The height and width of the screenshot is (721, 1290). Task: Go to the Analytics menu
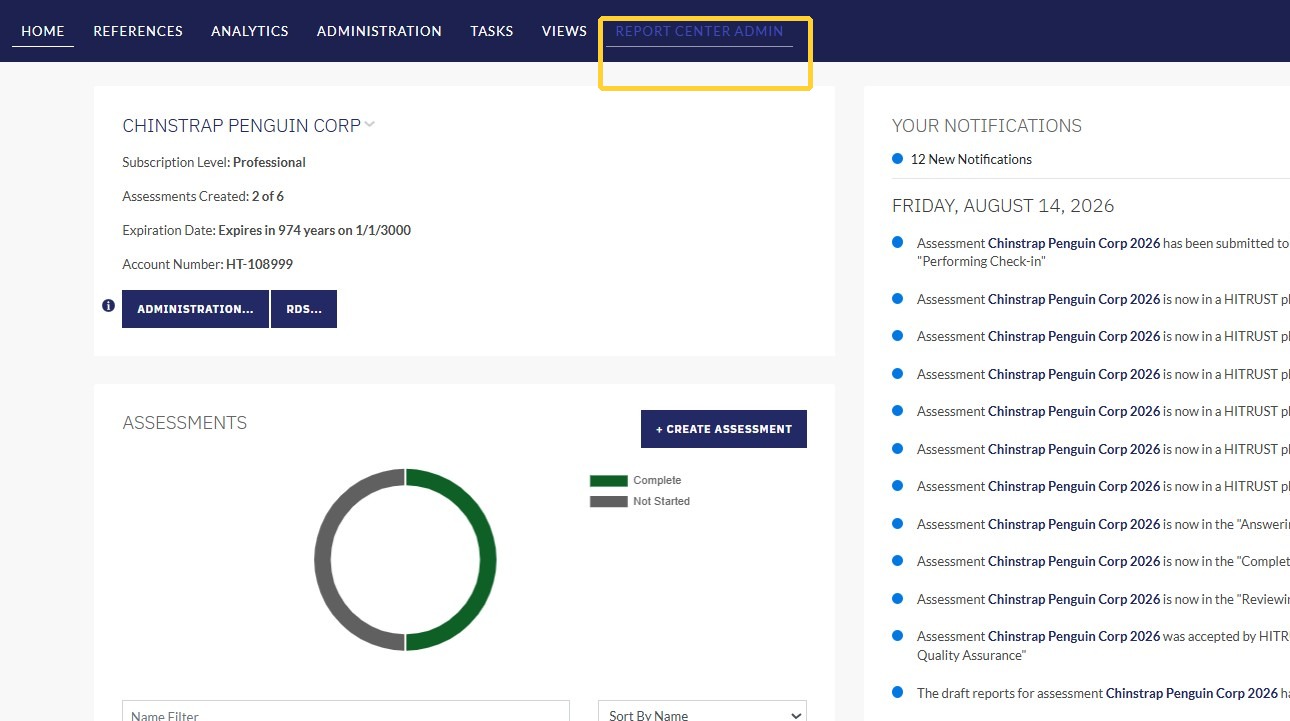coord(250,31)
